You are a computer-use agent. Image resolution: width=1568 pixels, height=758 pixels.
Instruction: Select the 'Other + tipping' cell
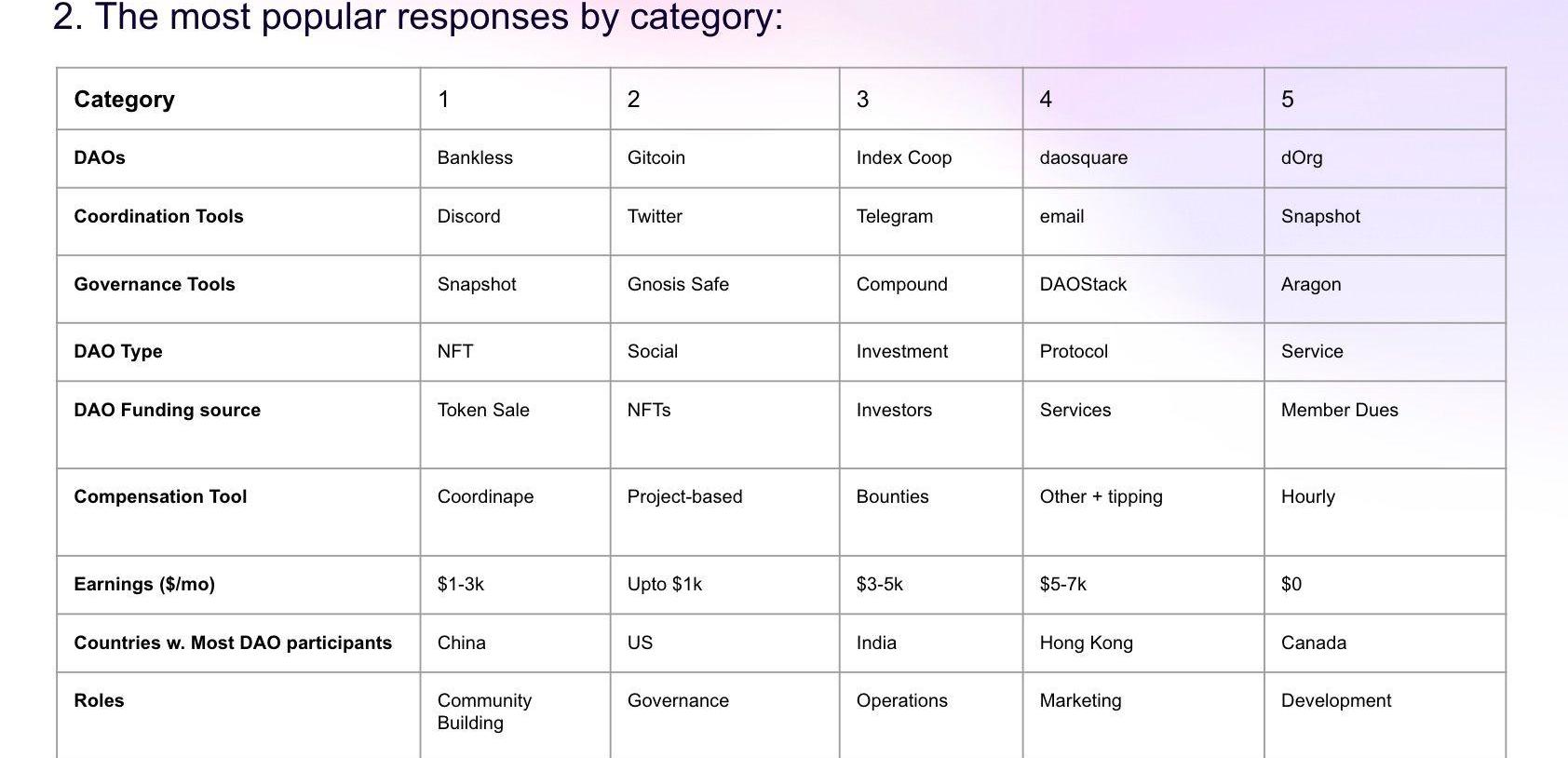(x=1143, y=512)
